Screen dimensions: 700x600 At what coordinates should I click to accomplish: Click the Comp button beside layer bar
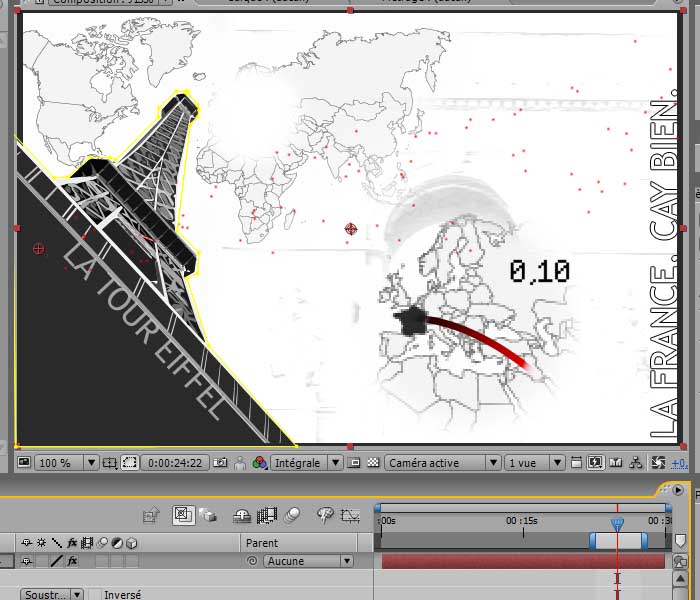680,561
